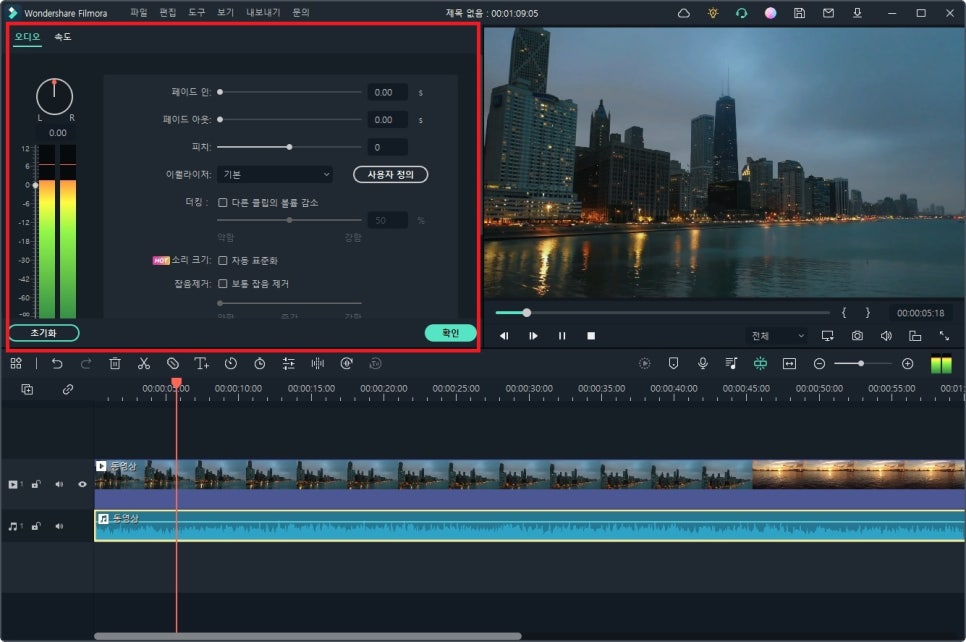Switch to the 오디오 tab
Viewport: 966px width, 642px height.
[x=27, y=37]
